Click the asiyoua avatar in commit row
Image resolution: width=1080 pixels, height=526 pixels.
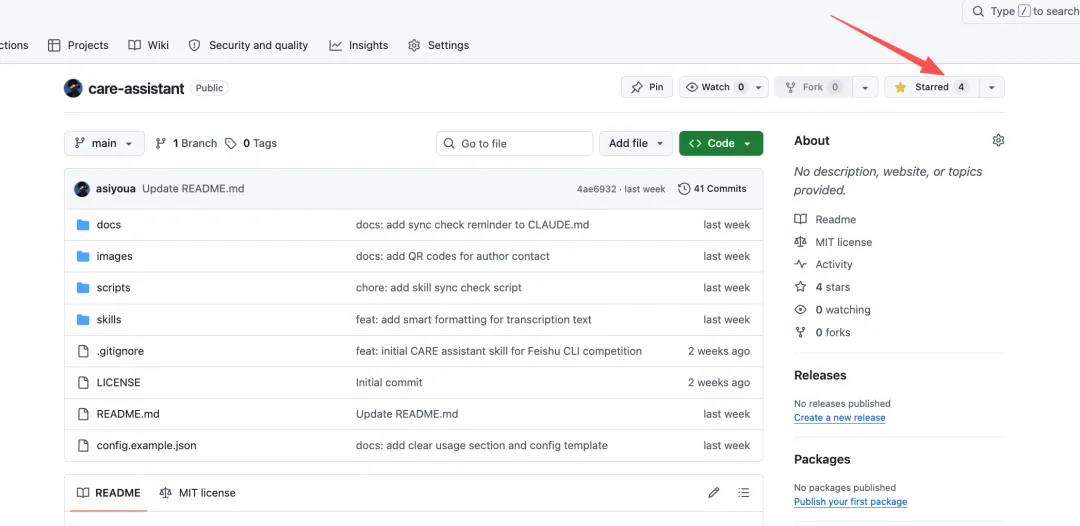(82, 189)
